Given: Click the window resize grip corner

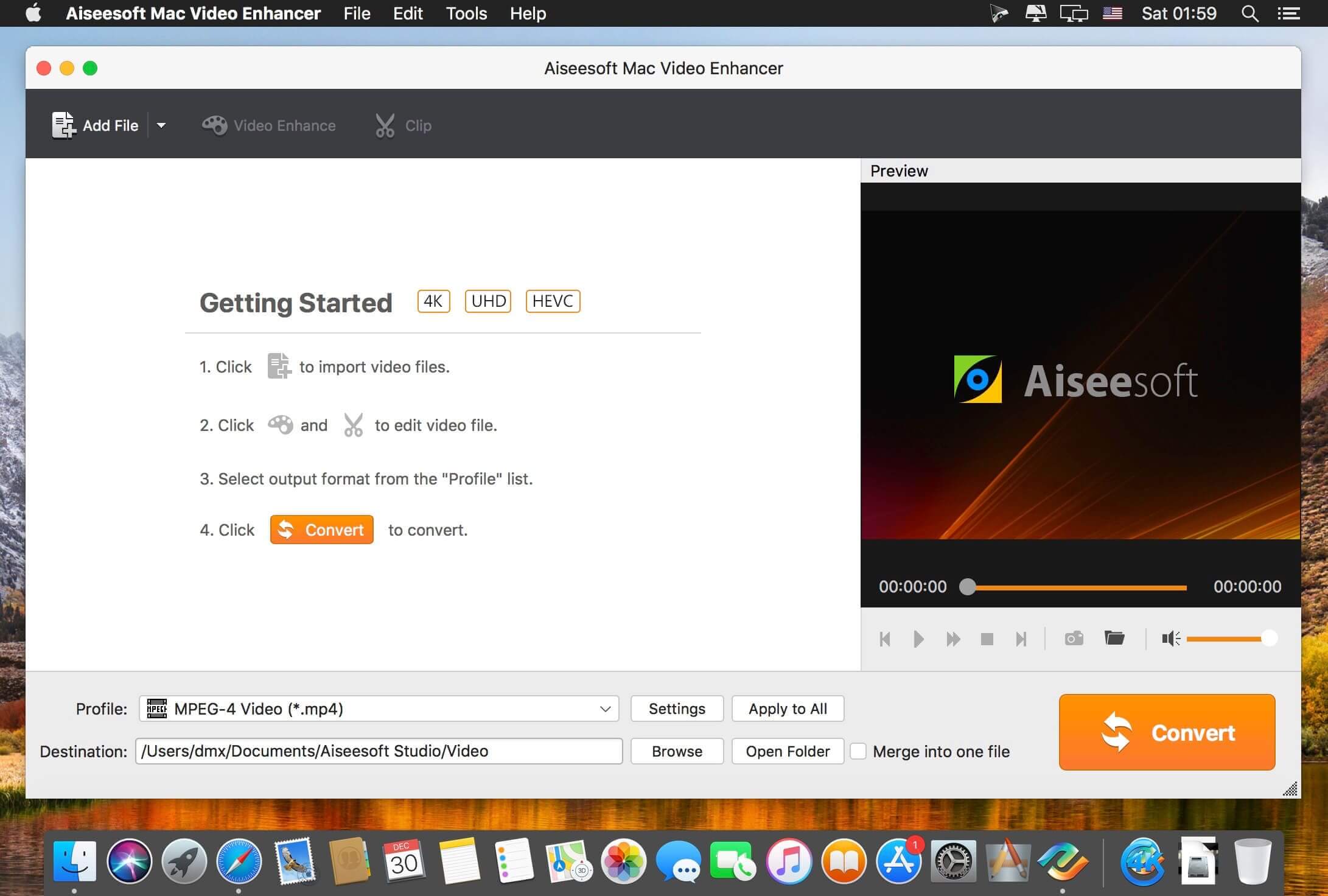Looking at the screenshot, I should pyautogui.click(x=1290, y=789).
